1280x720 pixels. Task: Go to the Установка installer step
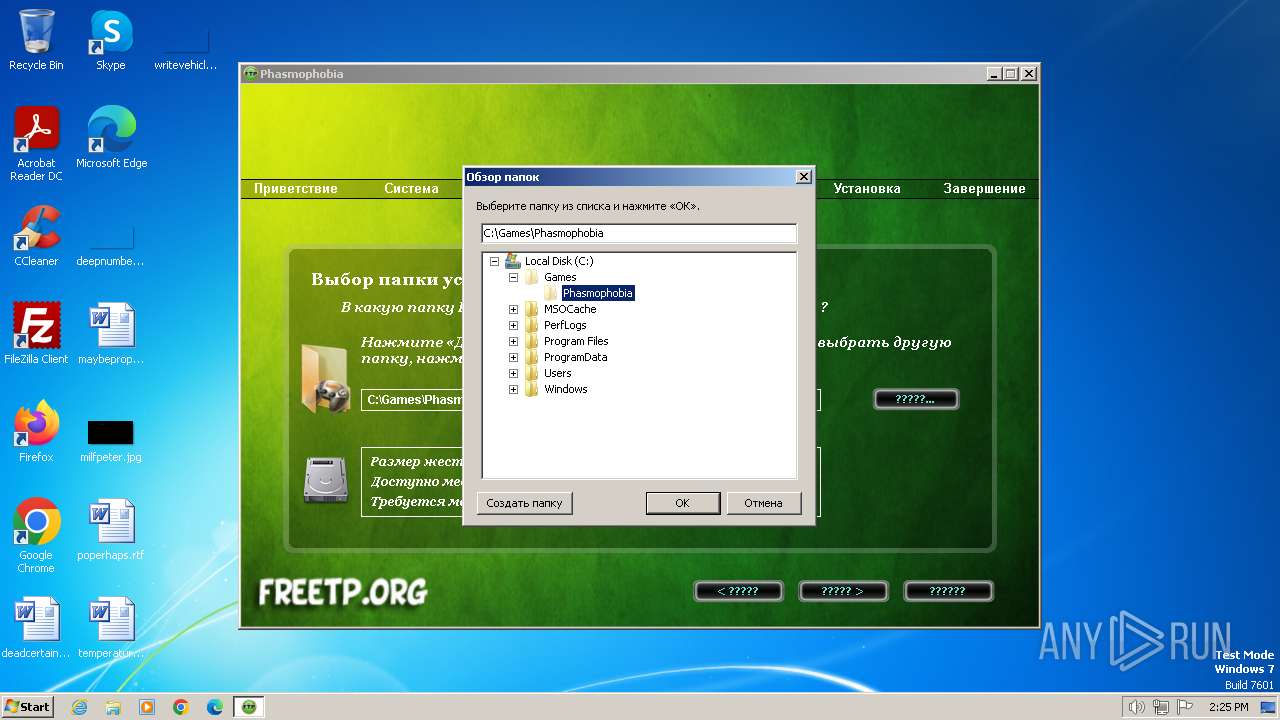[867, 188]
